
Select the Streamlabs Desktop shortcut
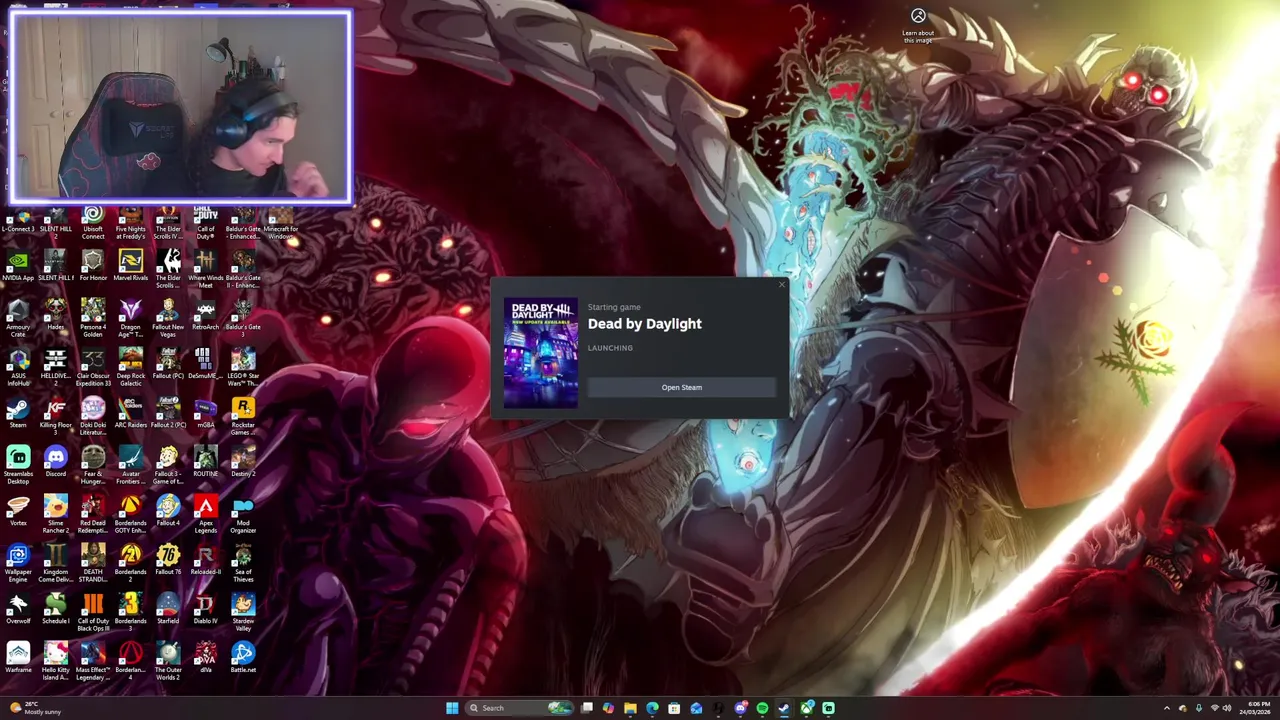click(18, 466)
